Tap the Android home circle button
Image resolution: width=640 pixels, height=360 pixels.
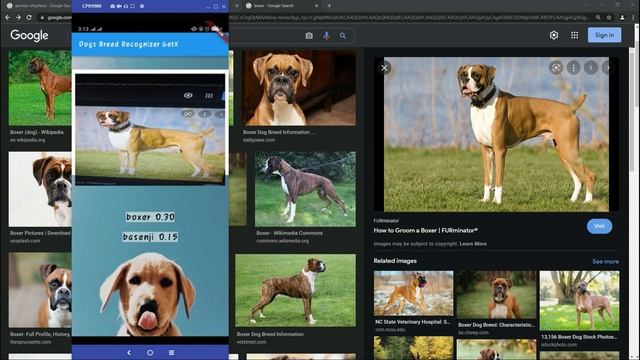tap(150, 352)
